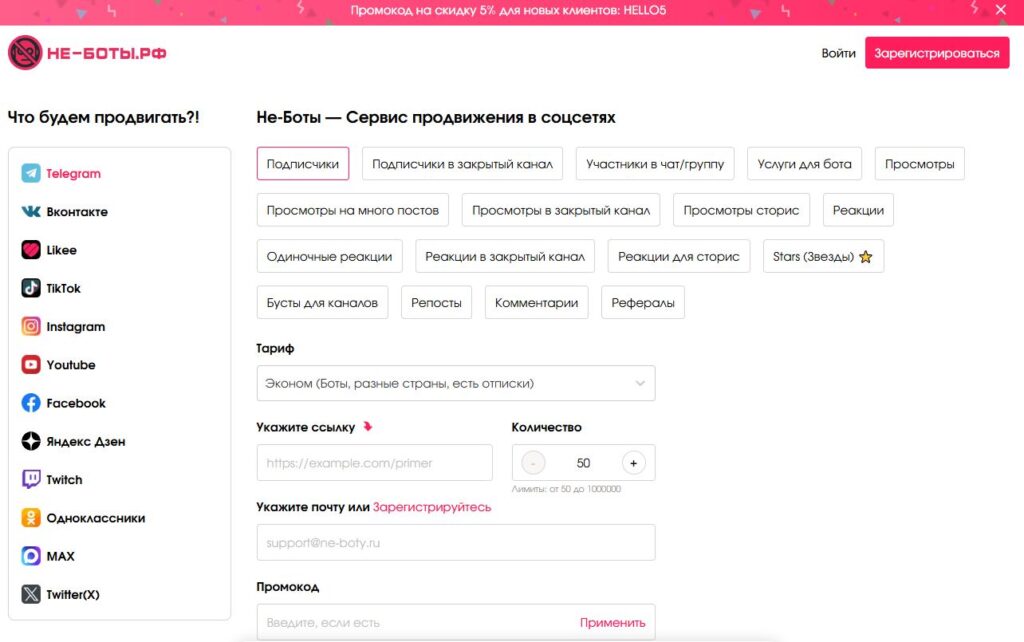1024x642 pixels.
Task: Choose Одиночные реакции
Action: [x=329, y=257]
